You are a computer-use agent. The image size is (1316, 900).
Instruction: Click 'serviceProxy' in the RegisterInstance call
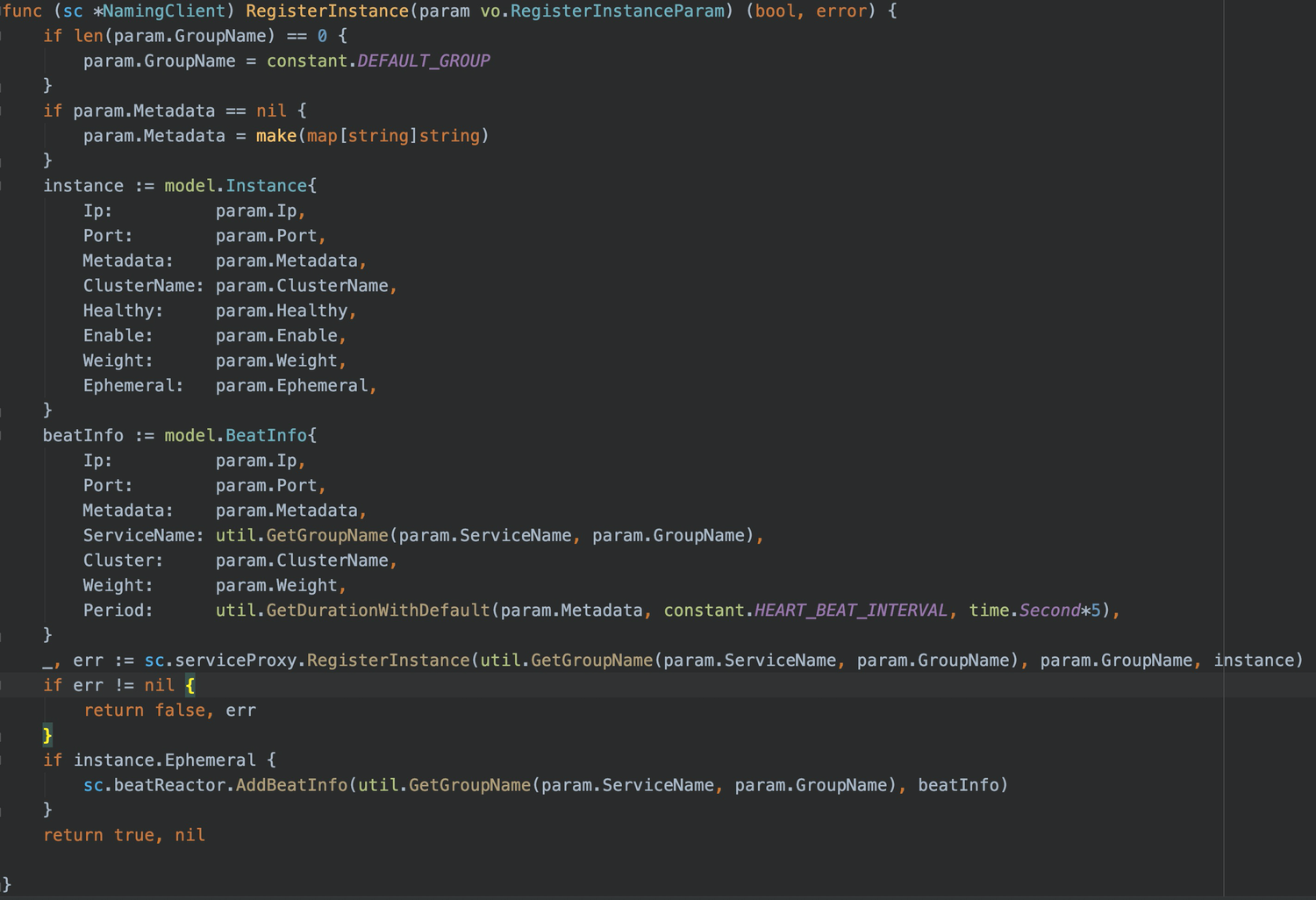[235, 661]
